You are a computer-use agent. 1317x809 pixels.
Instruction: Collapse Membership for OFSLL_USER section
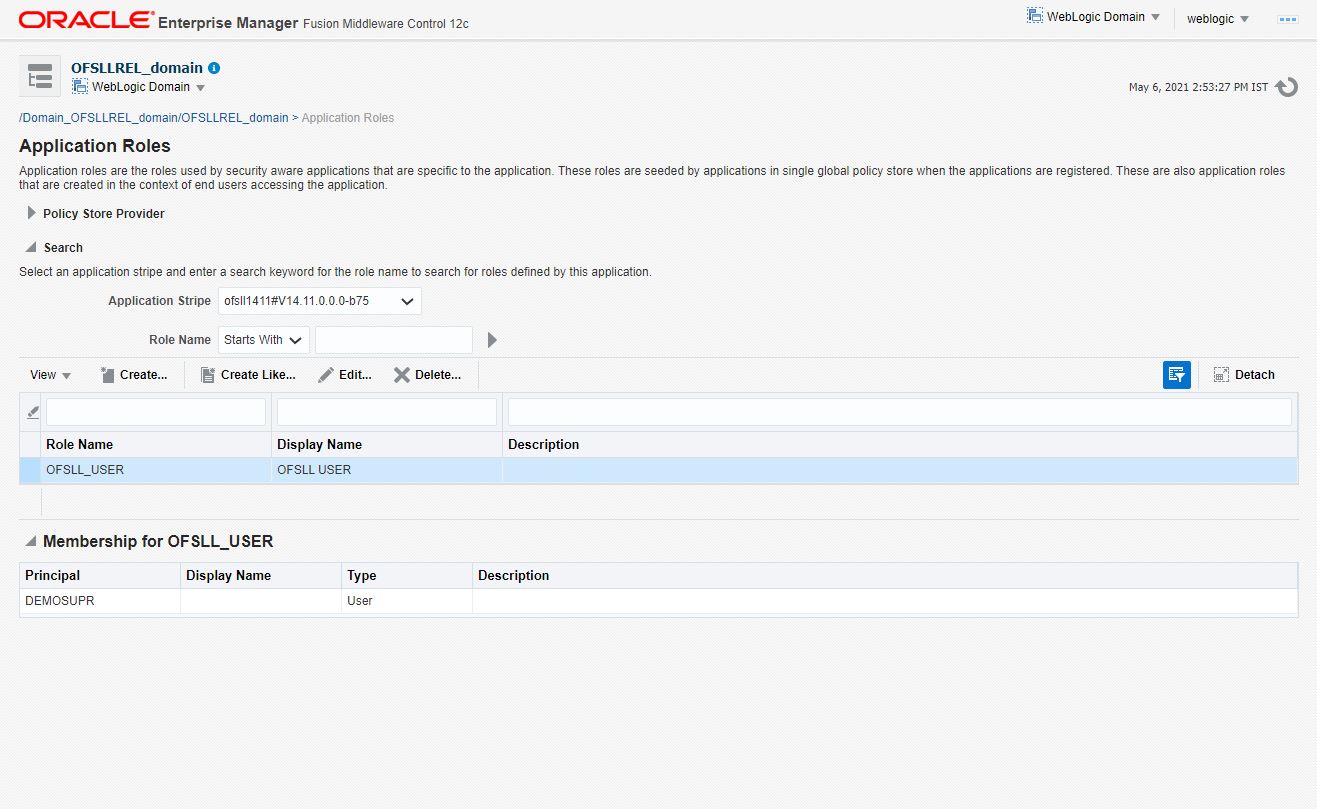click(30, 541)
